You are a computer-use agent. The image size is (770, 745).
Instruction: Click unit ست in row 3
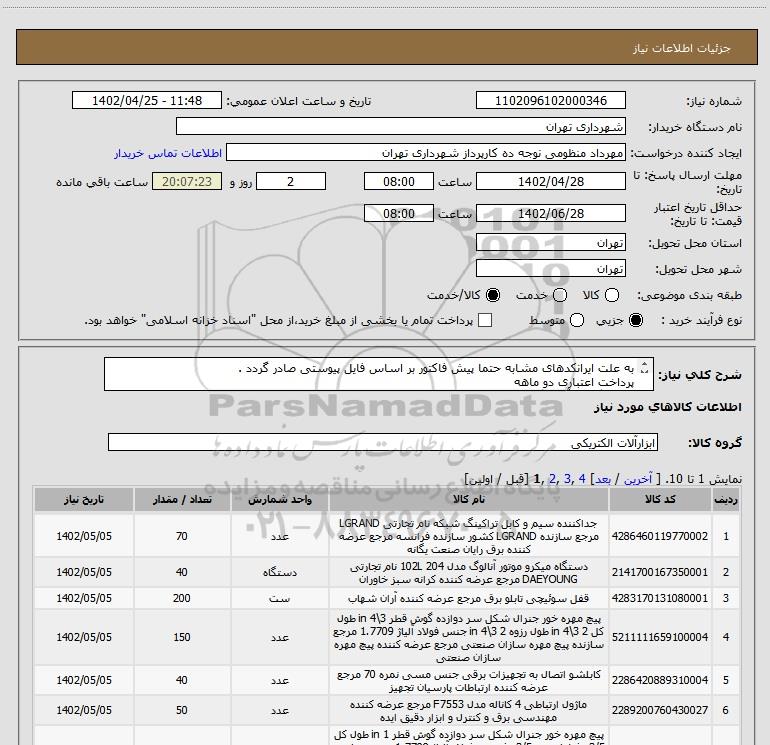280,598
